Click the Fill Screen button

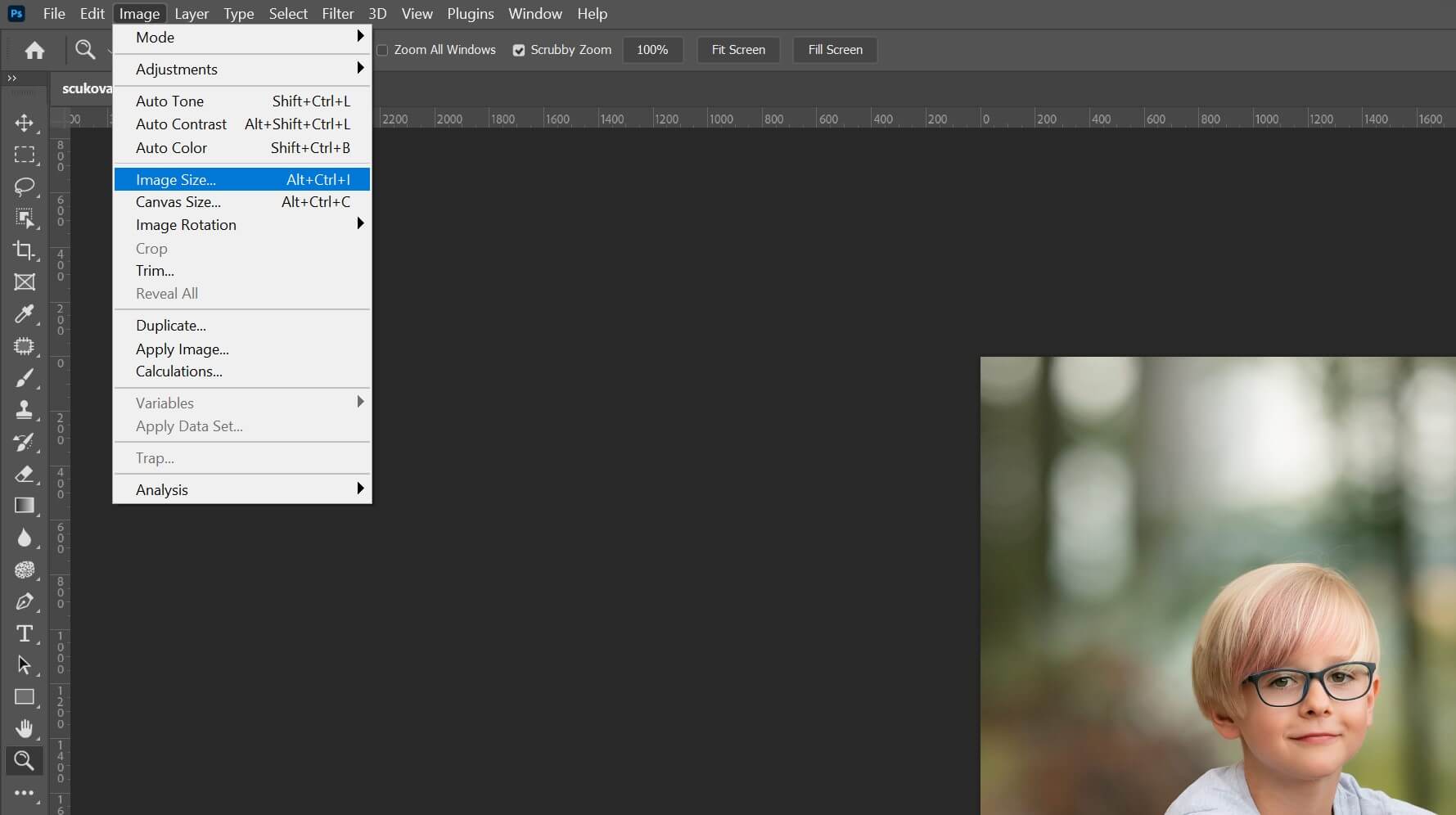[x=835, y=50]
